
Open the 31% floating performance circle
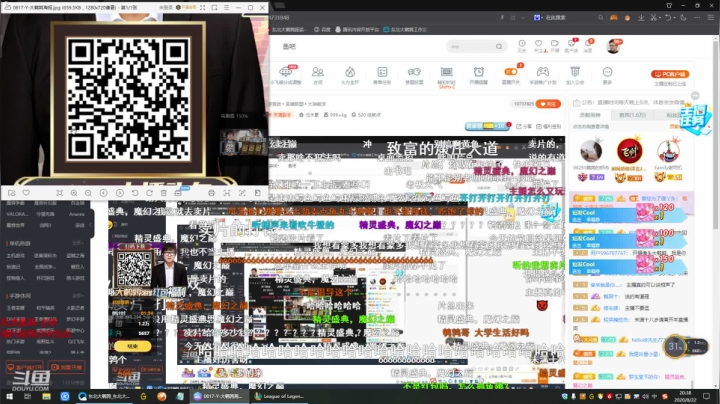pyautogui.click(x=675, y=346)
